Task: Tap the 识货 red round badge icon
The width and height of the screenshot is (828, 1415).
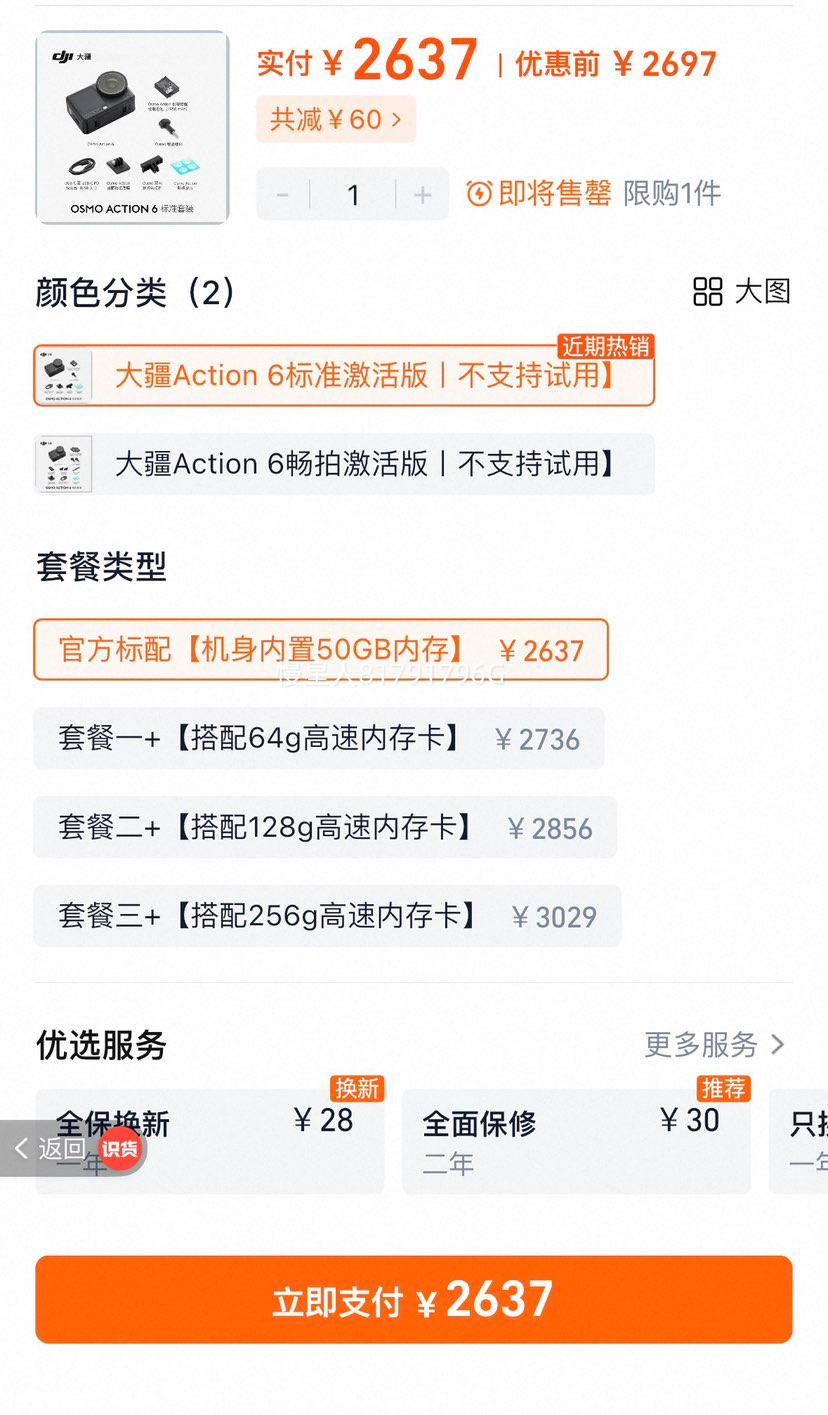Action: click(x=120, y=1148)
